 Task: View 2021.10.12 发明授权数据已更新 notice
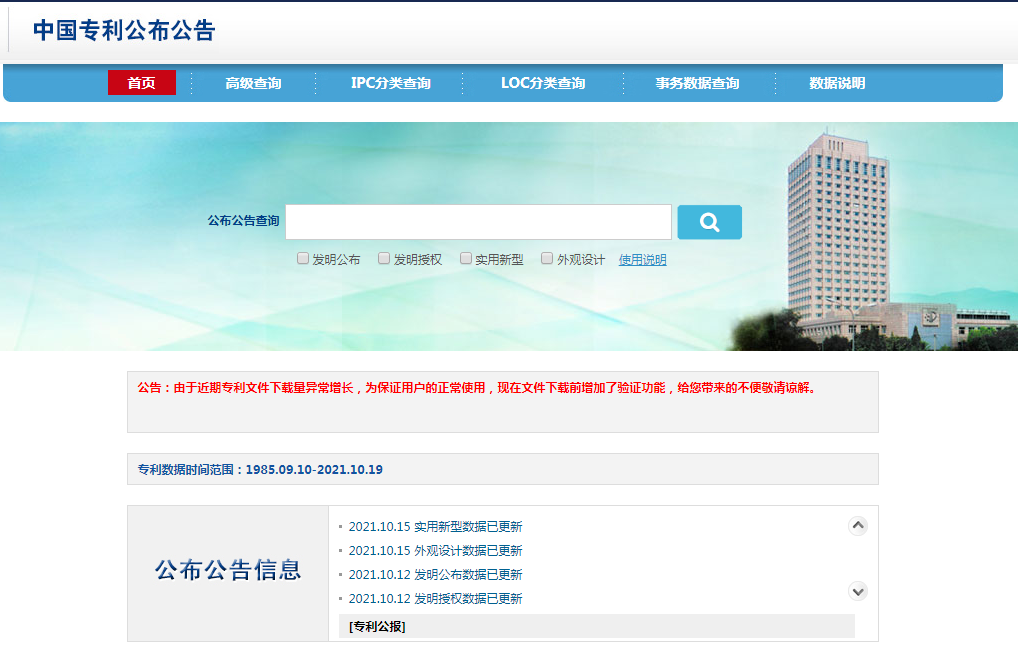[x=435, y=599]
